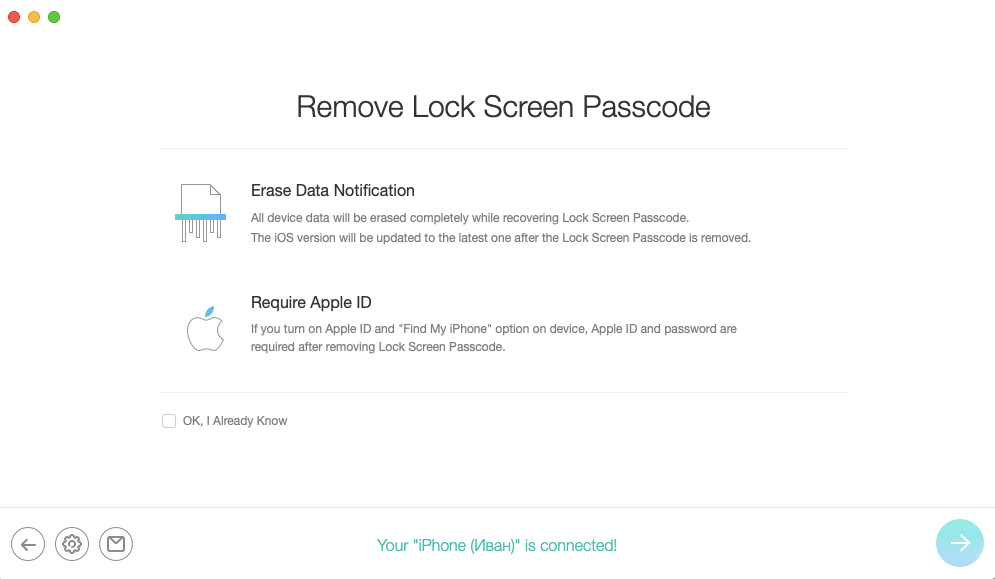This screenshot has height=579, width=995.
Task: Tick the "OK, I Already Know" checkbox
Action: click(x=169, y=421)
